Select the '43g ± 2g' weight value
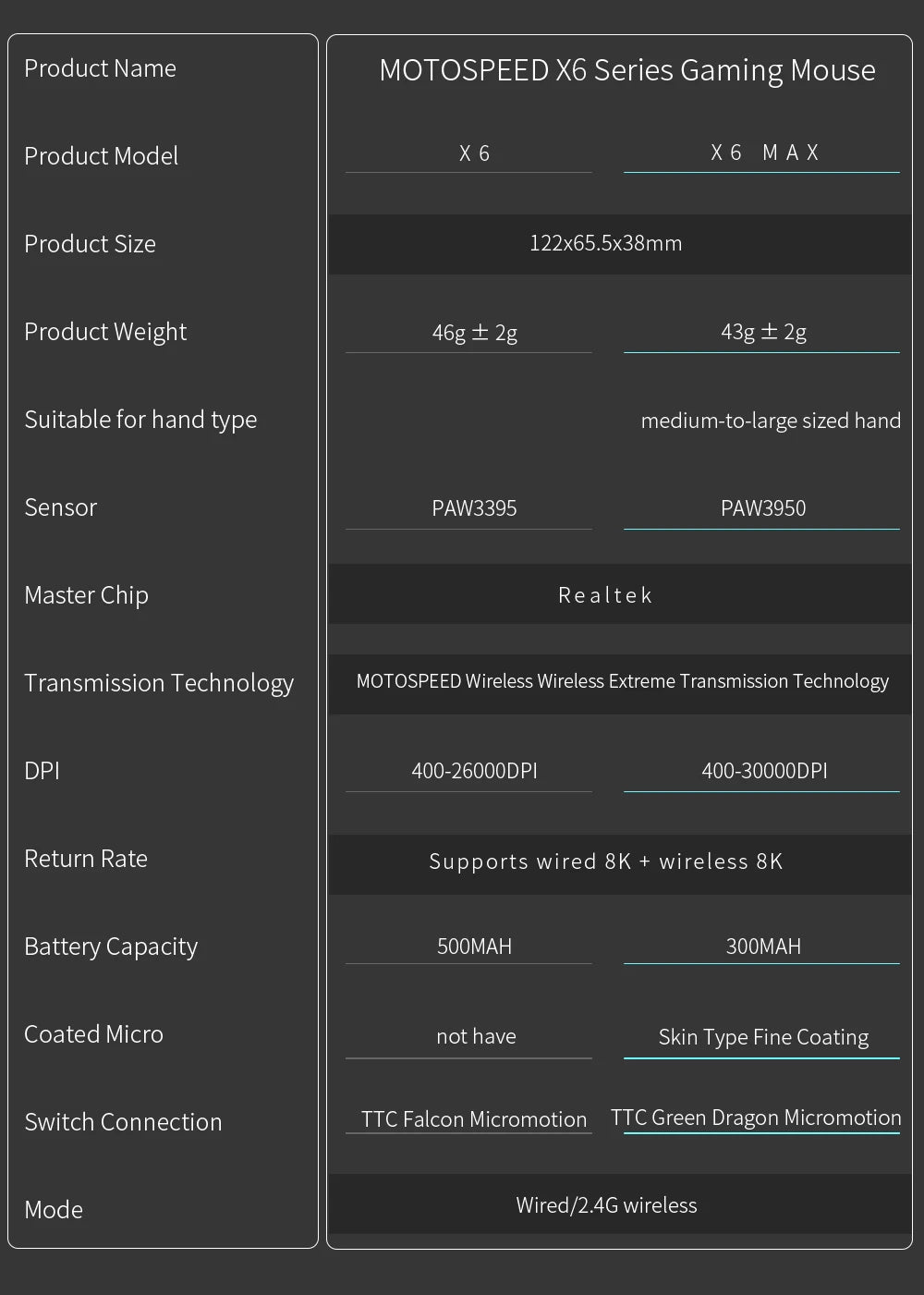This screenshot has height=1295, width=924. [x=763, y=331]
